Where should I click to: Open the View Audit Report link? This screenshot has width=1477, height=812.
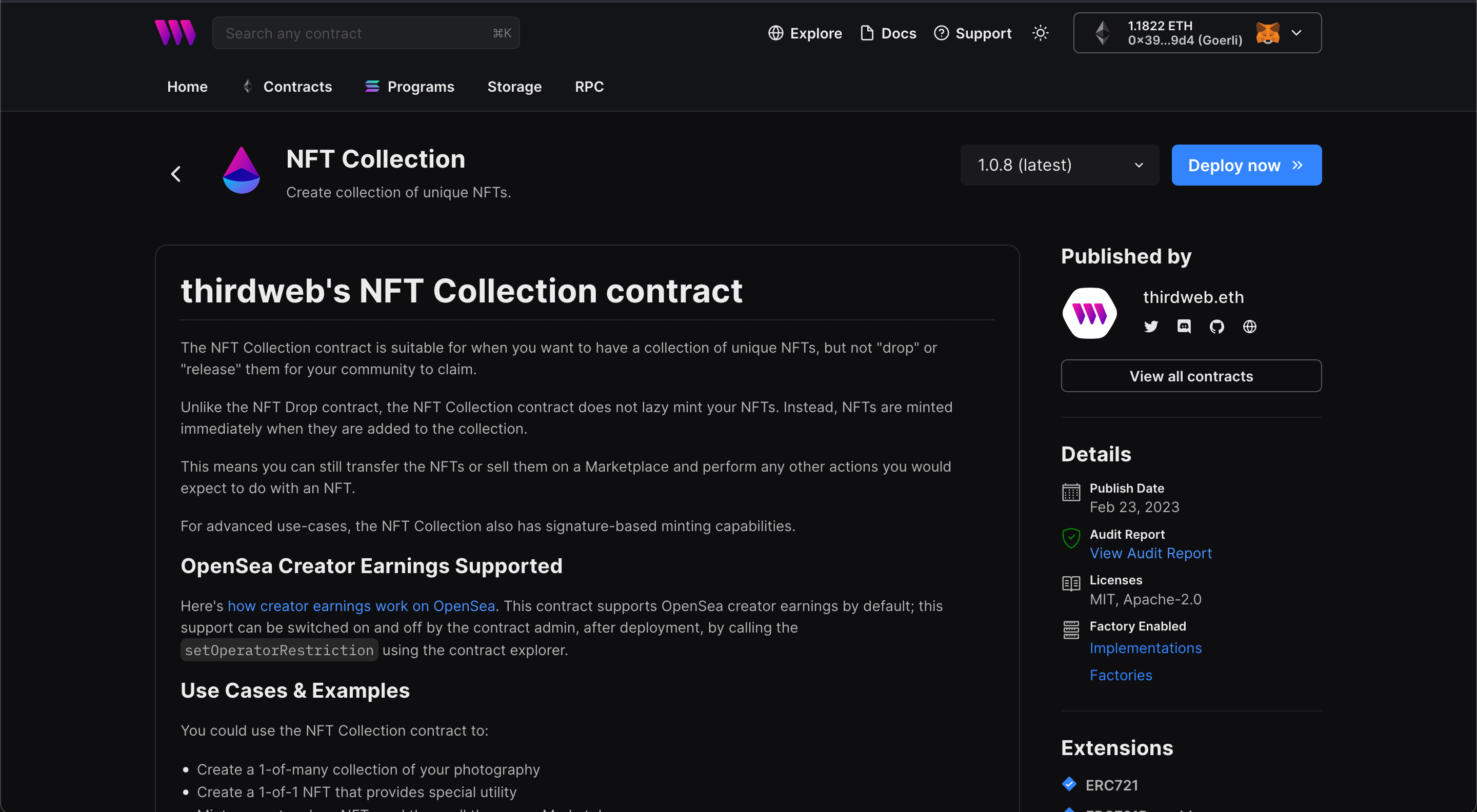(1150, 553)
